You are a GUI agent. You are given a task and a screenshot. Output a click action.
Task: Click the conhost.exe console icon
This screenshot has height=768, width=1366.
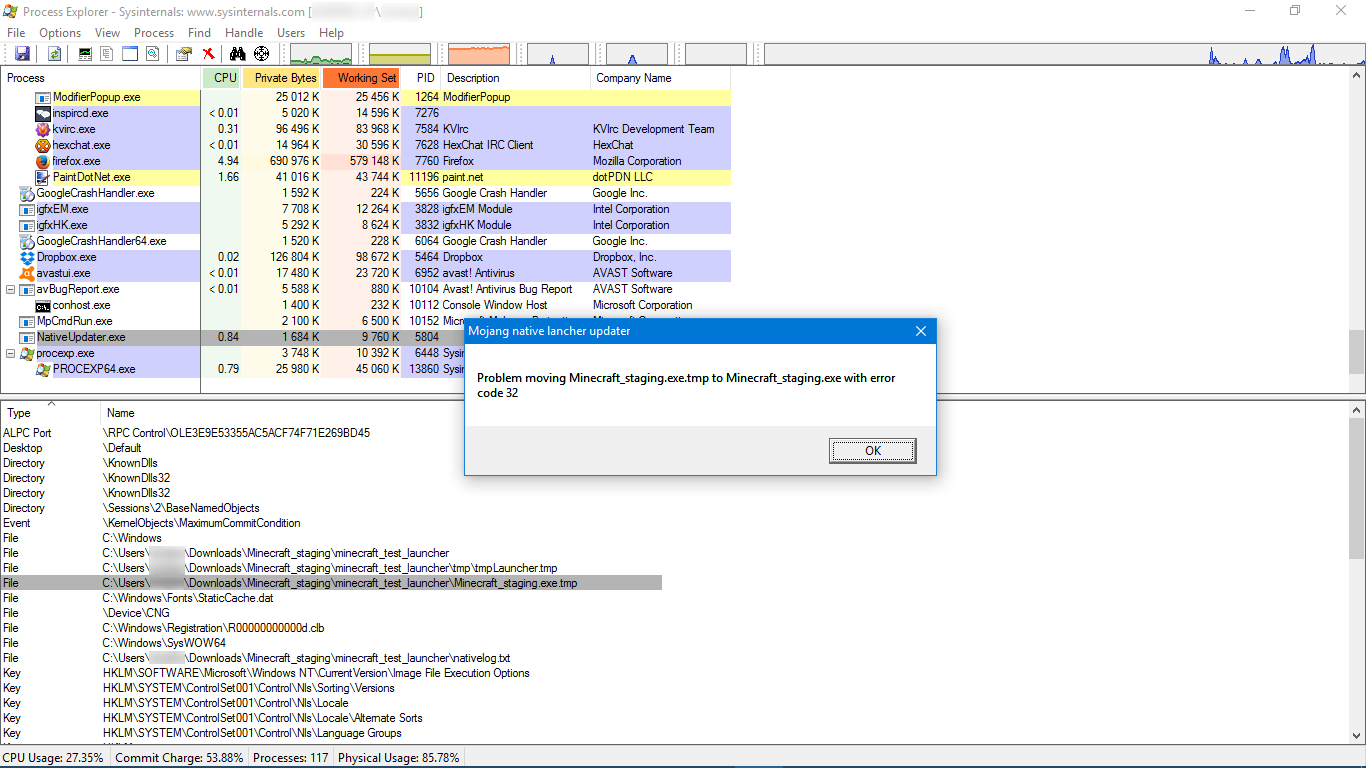(x=43, y=305)
